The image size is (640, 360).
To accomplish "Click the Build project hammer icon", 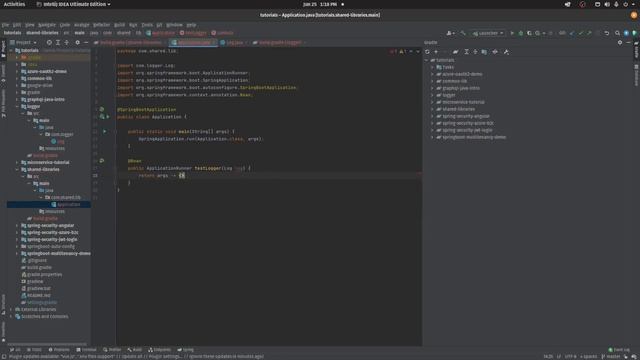I will [463, 33].
